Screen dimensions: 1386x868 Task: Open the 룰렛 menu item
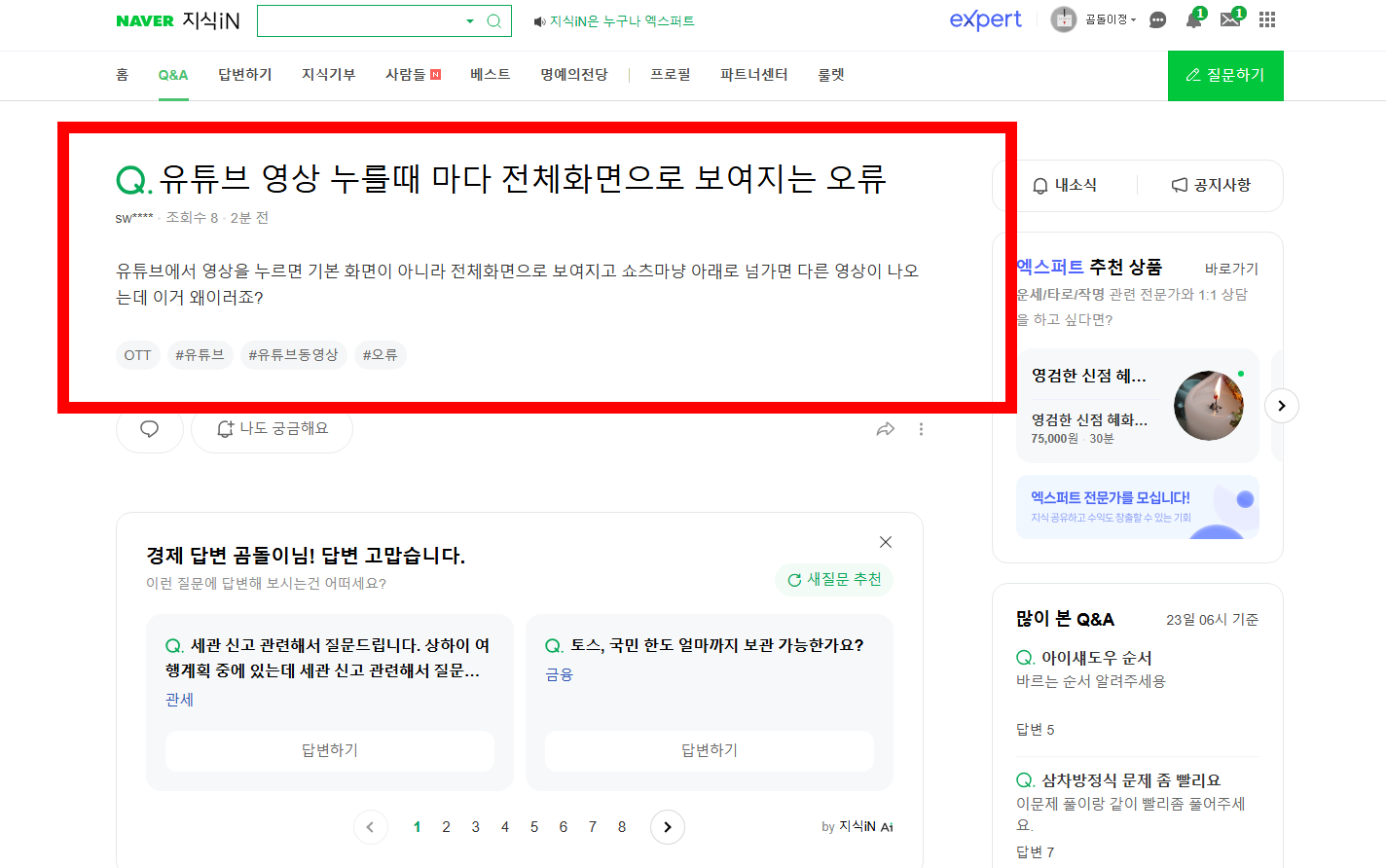click(831, 75)
